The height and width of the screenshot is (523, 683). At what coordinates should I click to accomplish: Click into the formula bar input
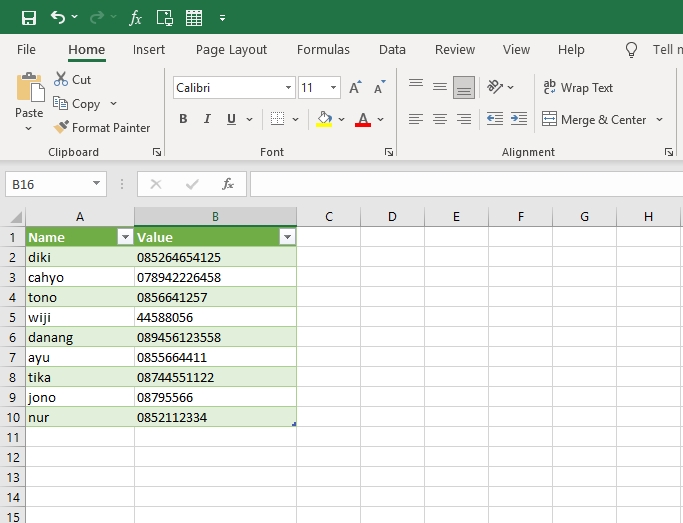[x=467, y=184]
